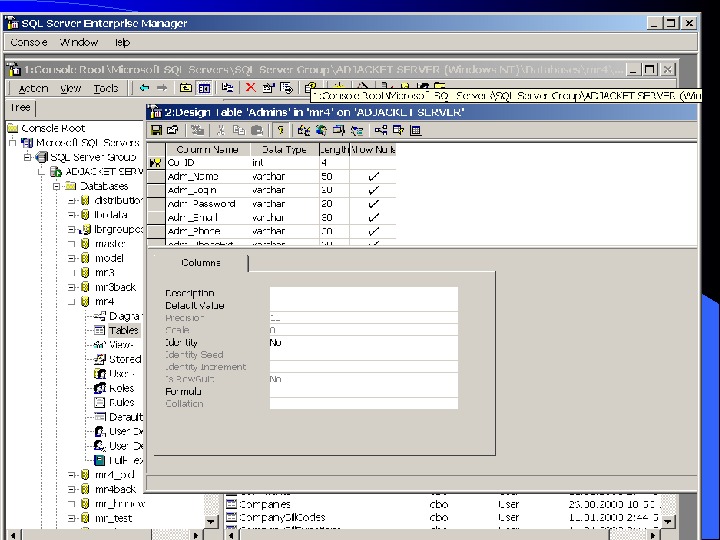Click the Paste icon in Design Table toolbar

257,130
